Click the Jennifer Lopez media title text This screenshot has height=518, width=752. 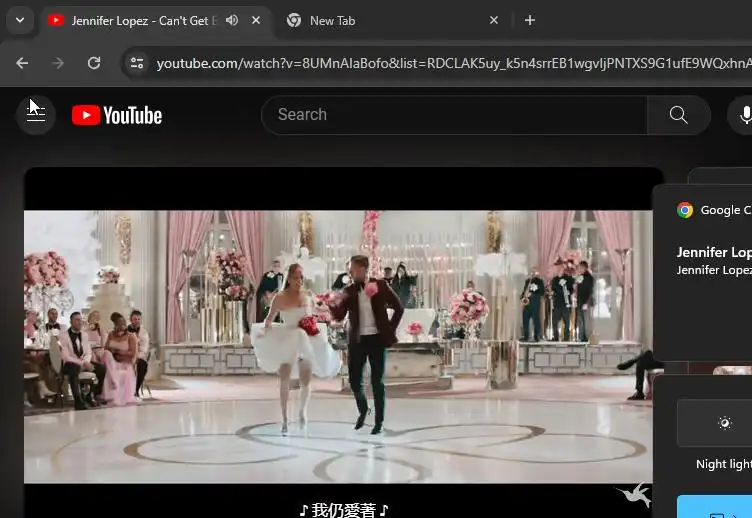point(714,252)
